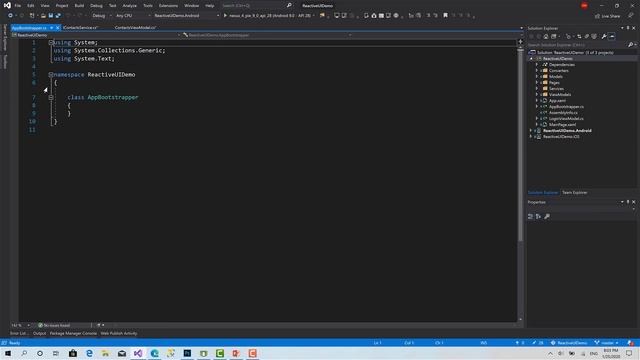Screen dimensions: 640x360
Task: Toggle pin on AppBootstrapper.cs tab
Action: click(x=51, y=28)
